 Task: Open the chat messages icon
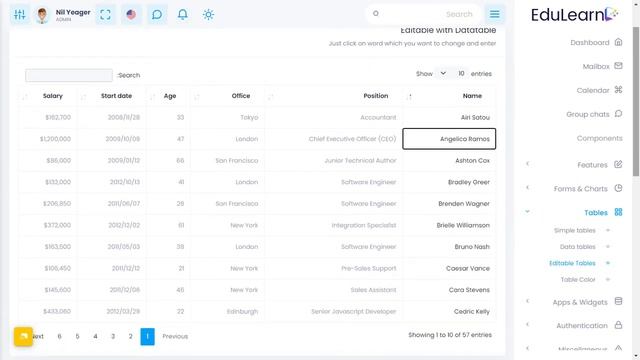(x=157, y=15)
